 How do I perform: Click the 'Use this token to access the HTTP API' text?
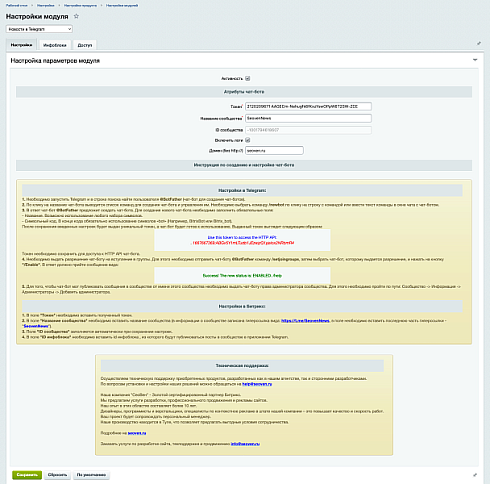(x=242, y=237)
